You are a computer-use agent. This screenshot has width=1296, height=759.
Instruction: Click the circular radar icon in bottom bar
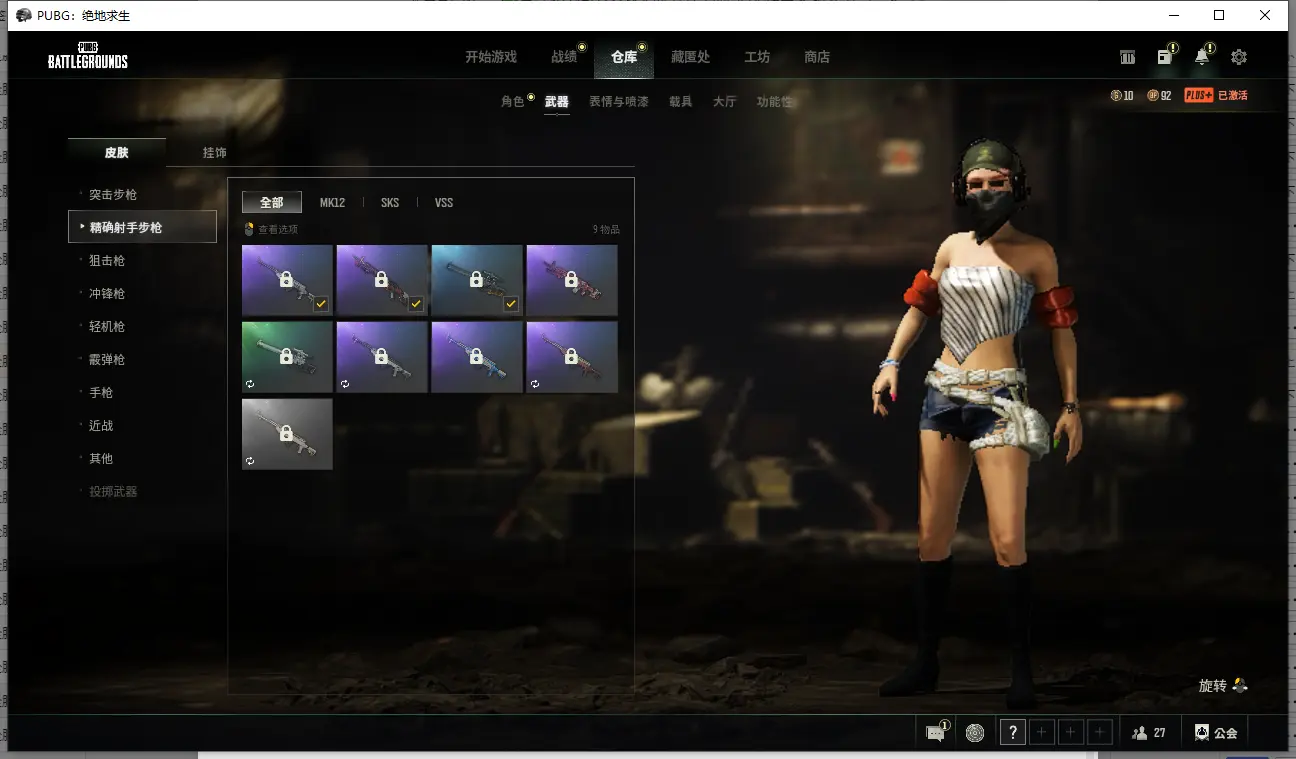975,733
